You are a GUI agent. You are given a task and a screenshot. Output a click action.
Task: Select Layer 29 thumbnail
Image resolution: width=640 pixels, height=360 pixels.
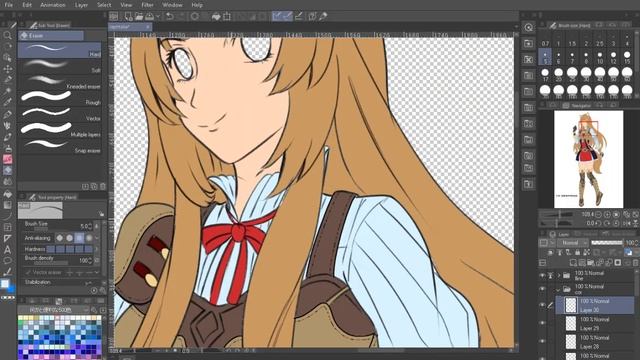pyautogui.click(x=571, y=323)
